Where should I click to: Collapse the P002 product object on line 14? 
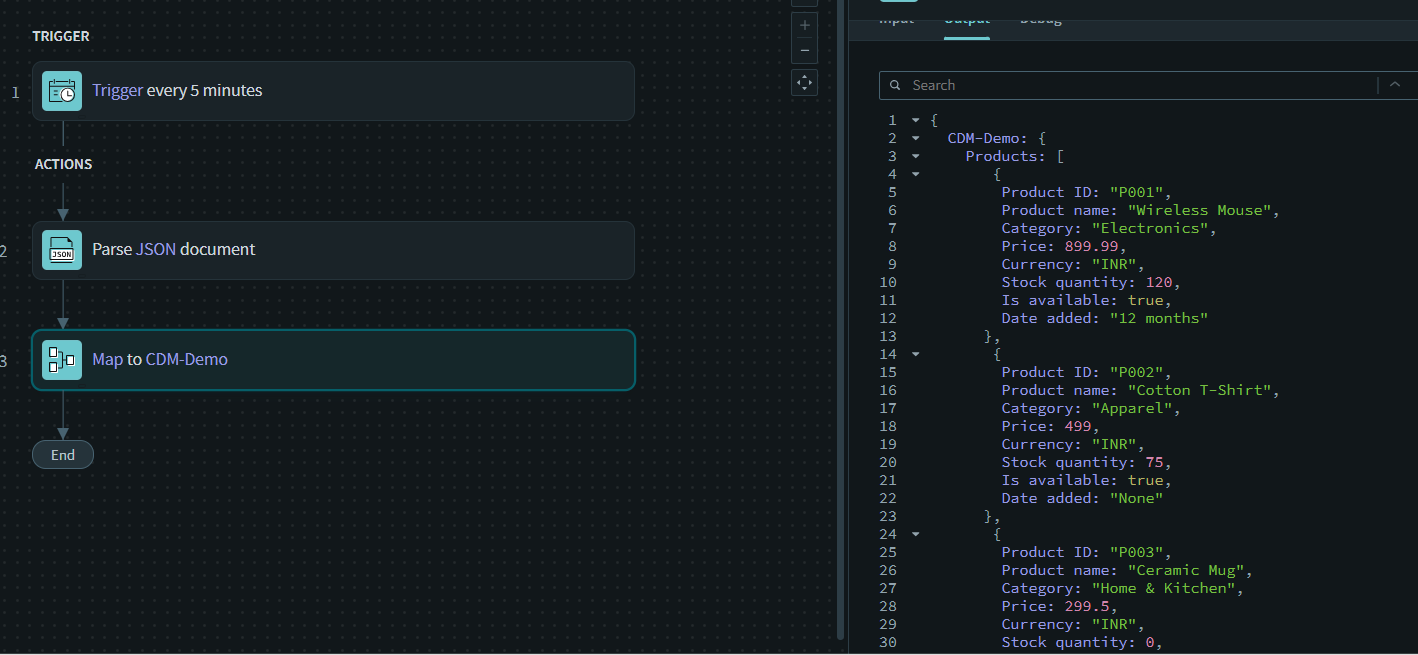914,353
